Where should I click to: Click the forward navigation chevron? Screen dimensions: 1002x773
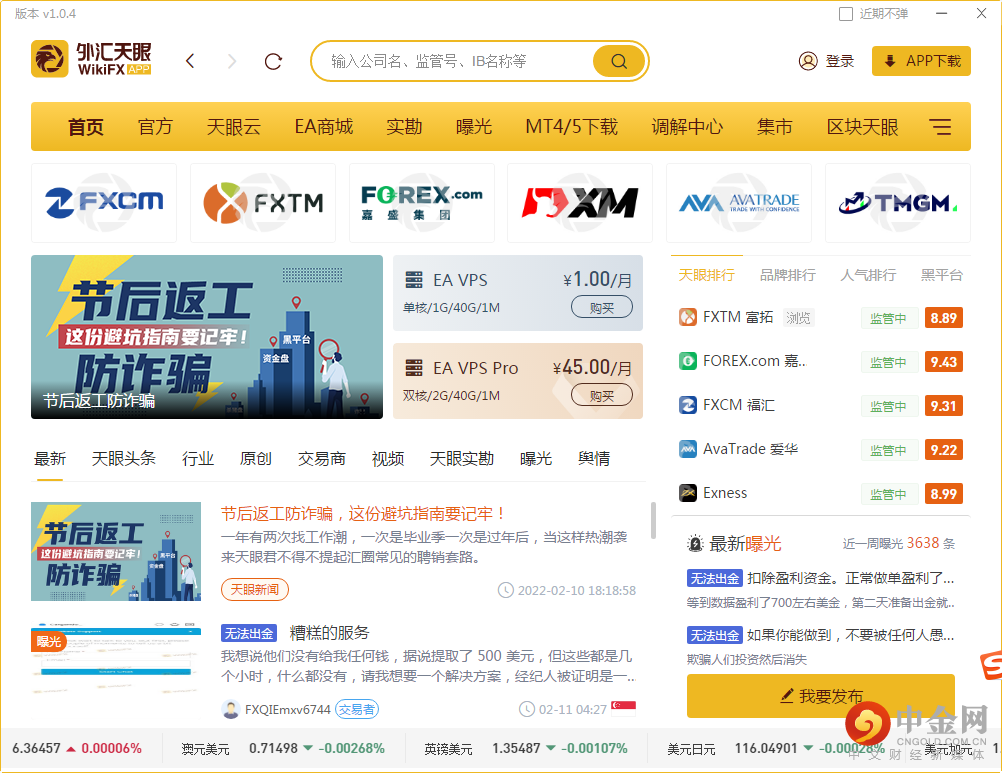click(232, 61)
